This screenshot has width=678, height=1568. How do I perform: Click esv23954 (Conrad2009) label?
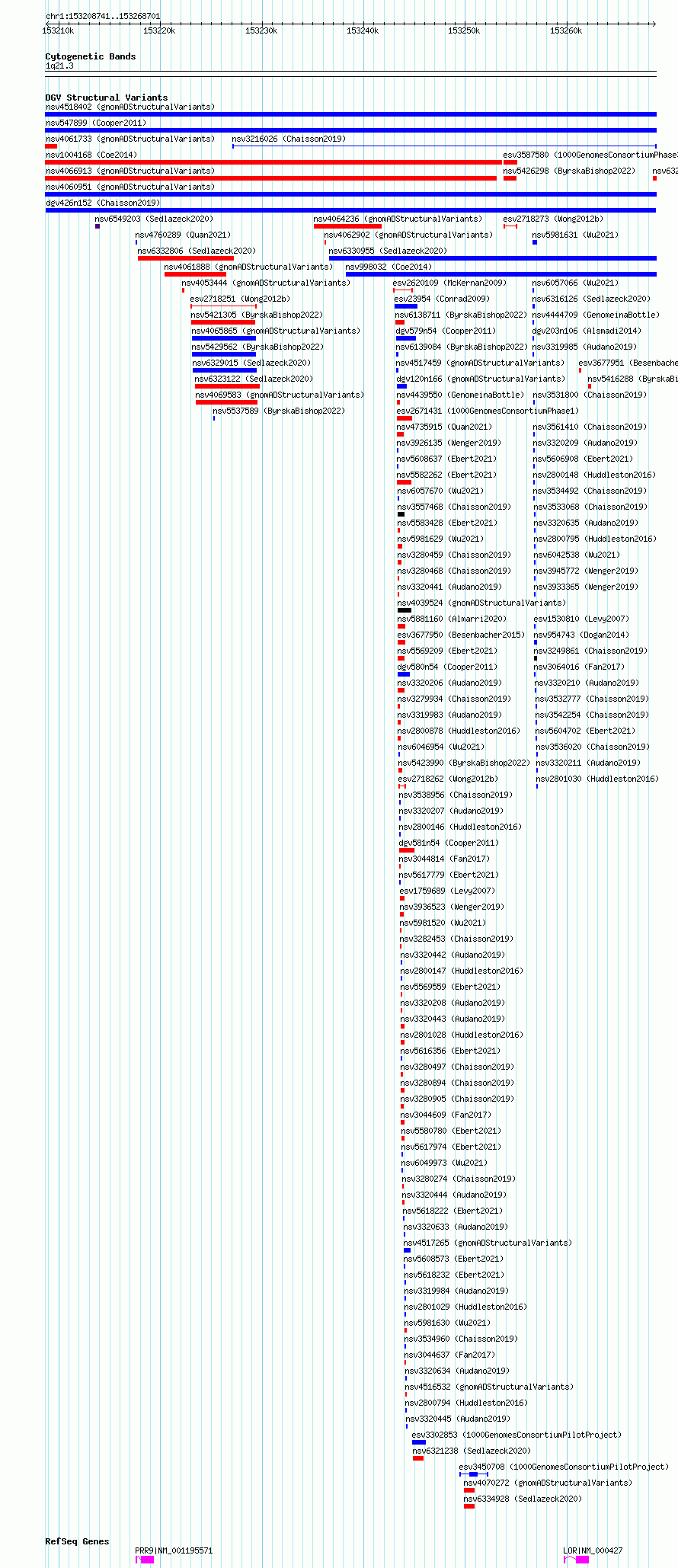tap(442, 299)
